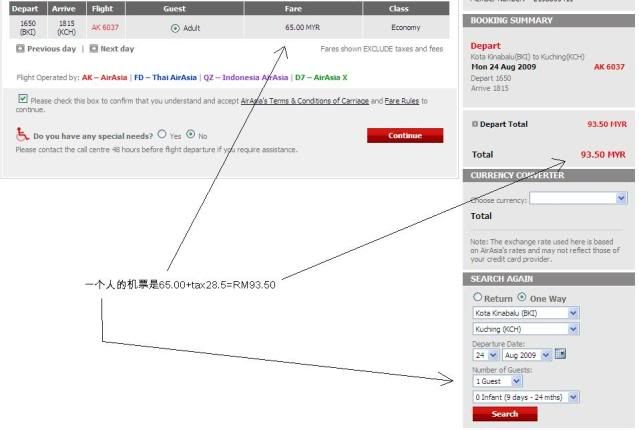
Task: Click the Previous day link text
Action: click(51, 49)
